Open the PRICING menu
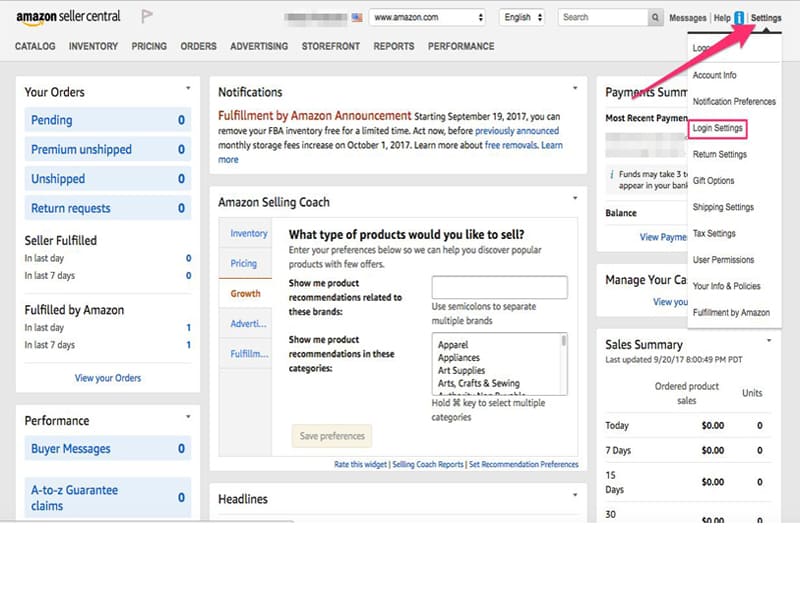 (149, 46)
